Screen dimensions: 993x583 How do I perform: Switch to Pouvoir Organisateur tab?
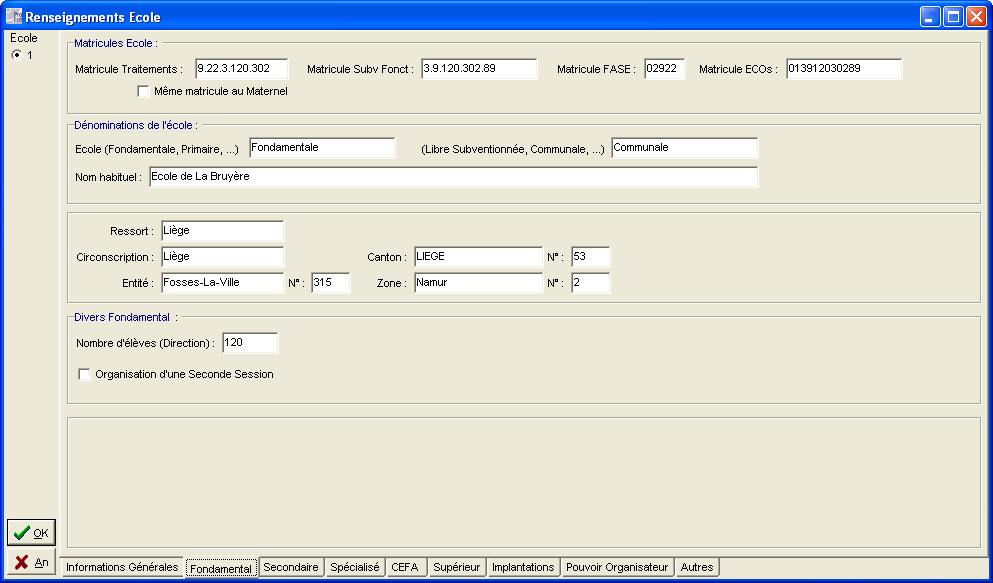tap(617, 567)
